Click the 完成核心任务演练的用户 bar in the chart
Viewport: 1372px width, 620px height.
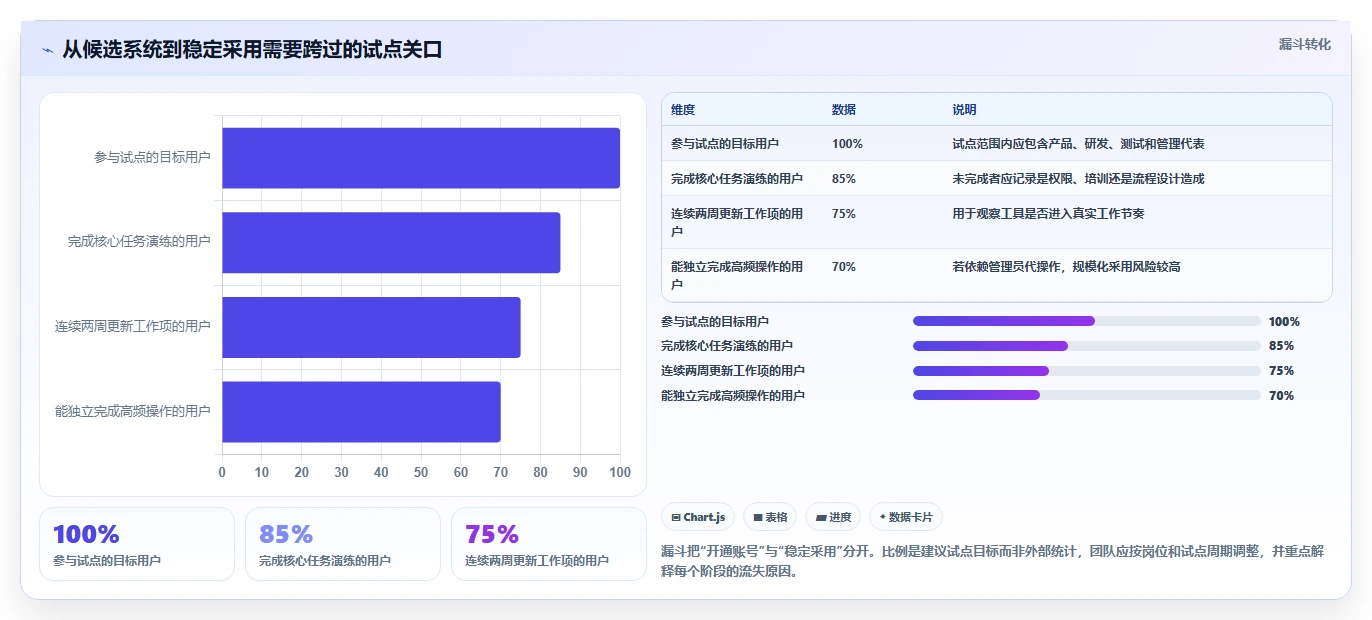pyautogui.click(x=391, y=242)
